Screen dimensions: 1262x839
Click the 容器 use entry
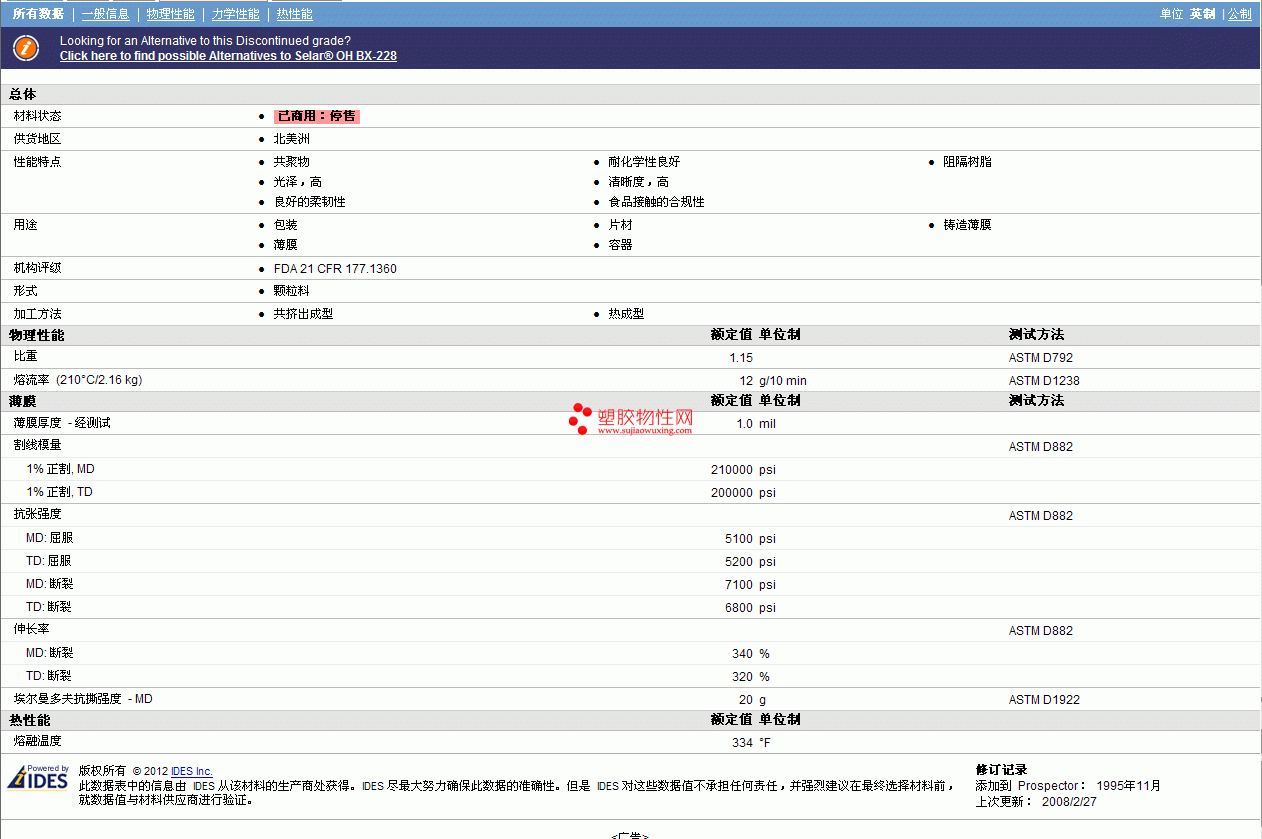point(620,245)
